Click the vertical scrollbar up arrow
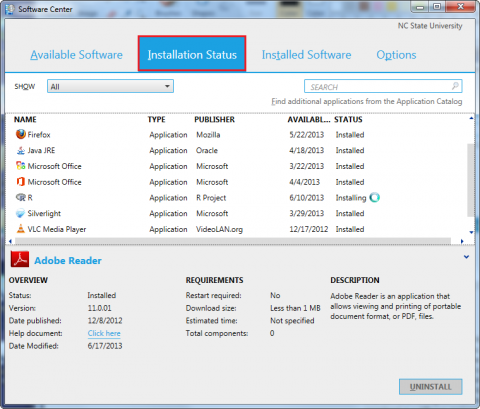 point(471,118)
